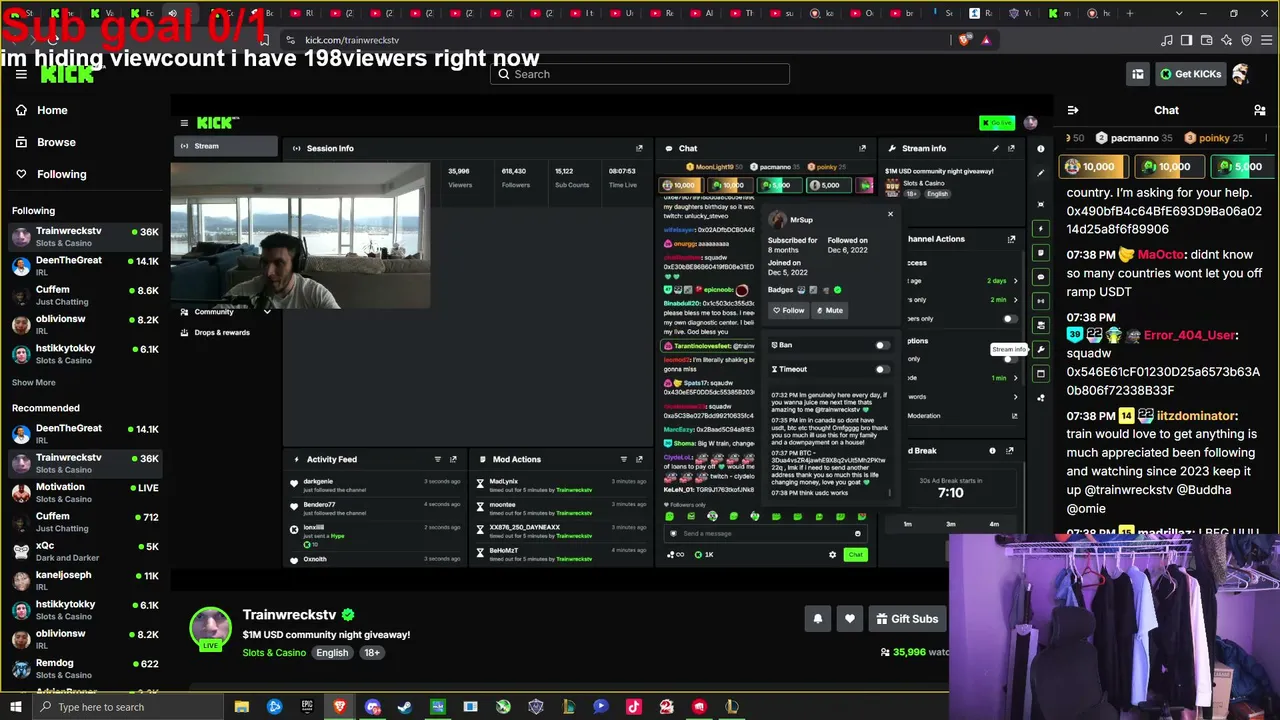Screen dimensions: 1280x720
Task: Click the green Chat send button
Action: [x=855, y=555]
